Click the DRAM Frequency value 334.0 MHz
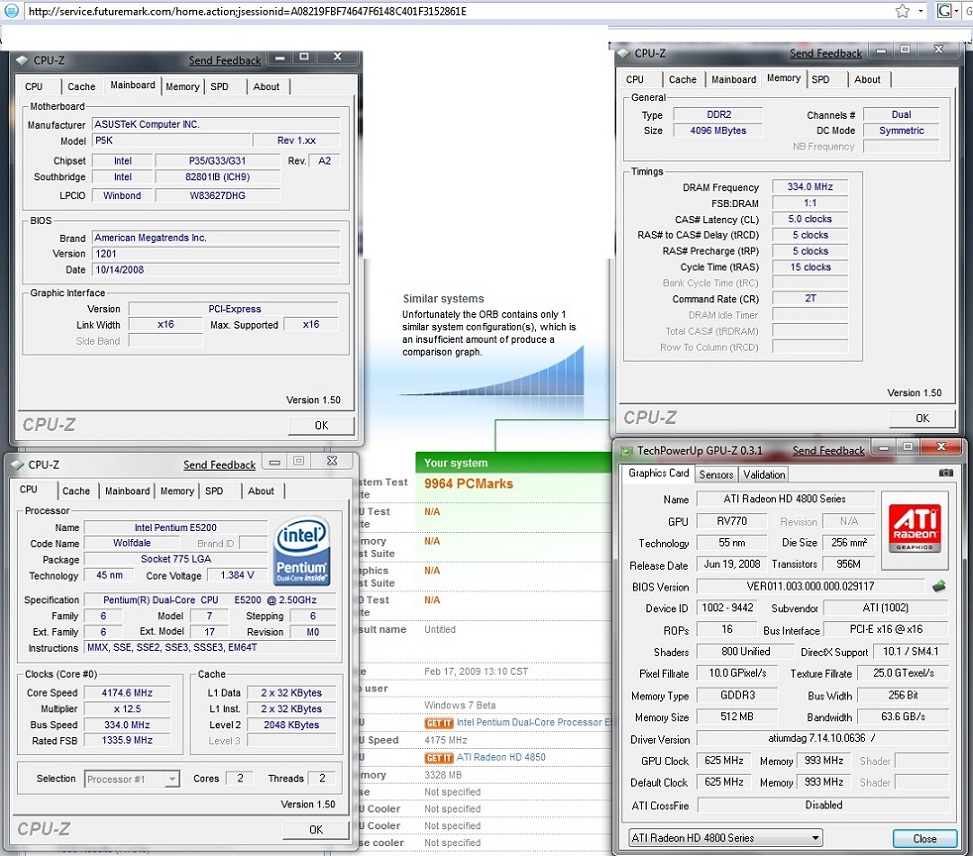This screenshot has height=856, width=973. pyautogui.click(x=810, y=187)
